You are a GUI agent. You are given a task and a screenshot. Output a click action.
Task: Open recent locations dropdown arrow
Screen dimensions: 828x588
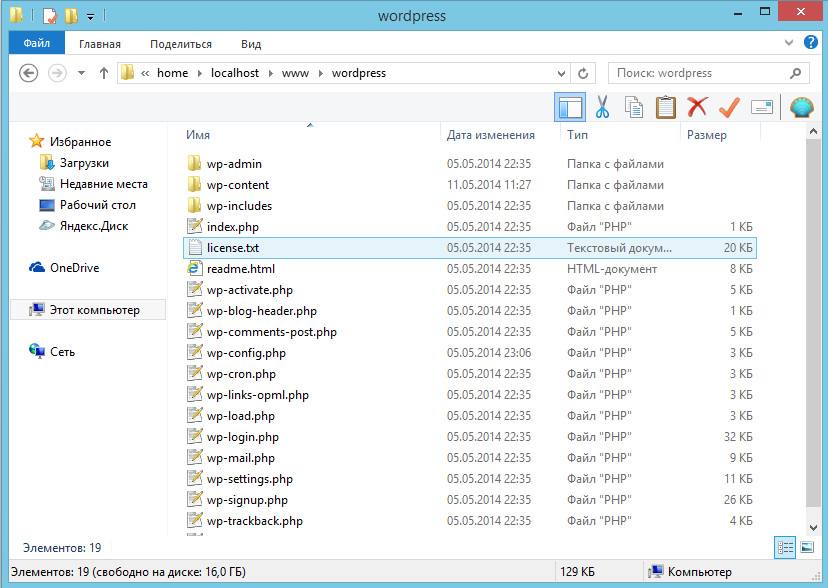click(81, 73)
